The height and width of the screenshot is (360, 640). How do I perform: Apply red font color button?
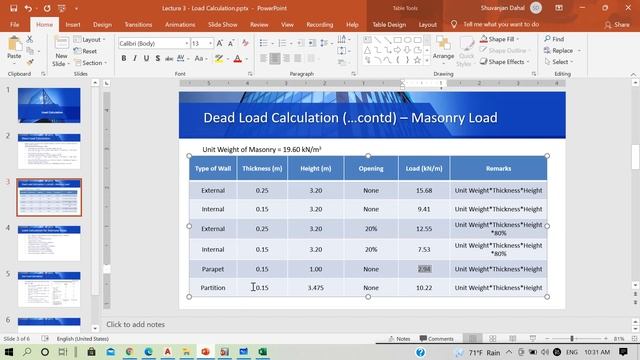pyautogui.click(x=238, y=59)
